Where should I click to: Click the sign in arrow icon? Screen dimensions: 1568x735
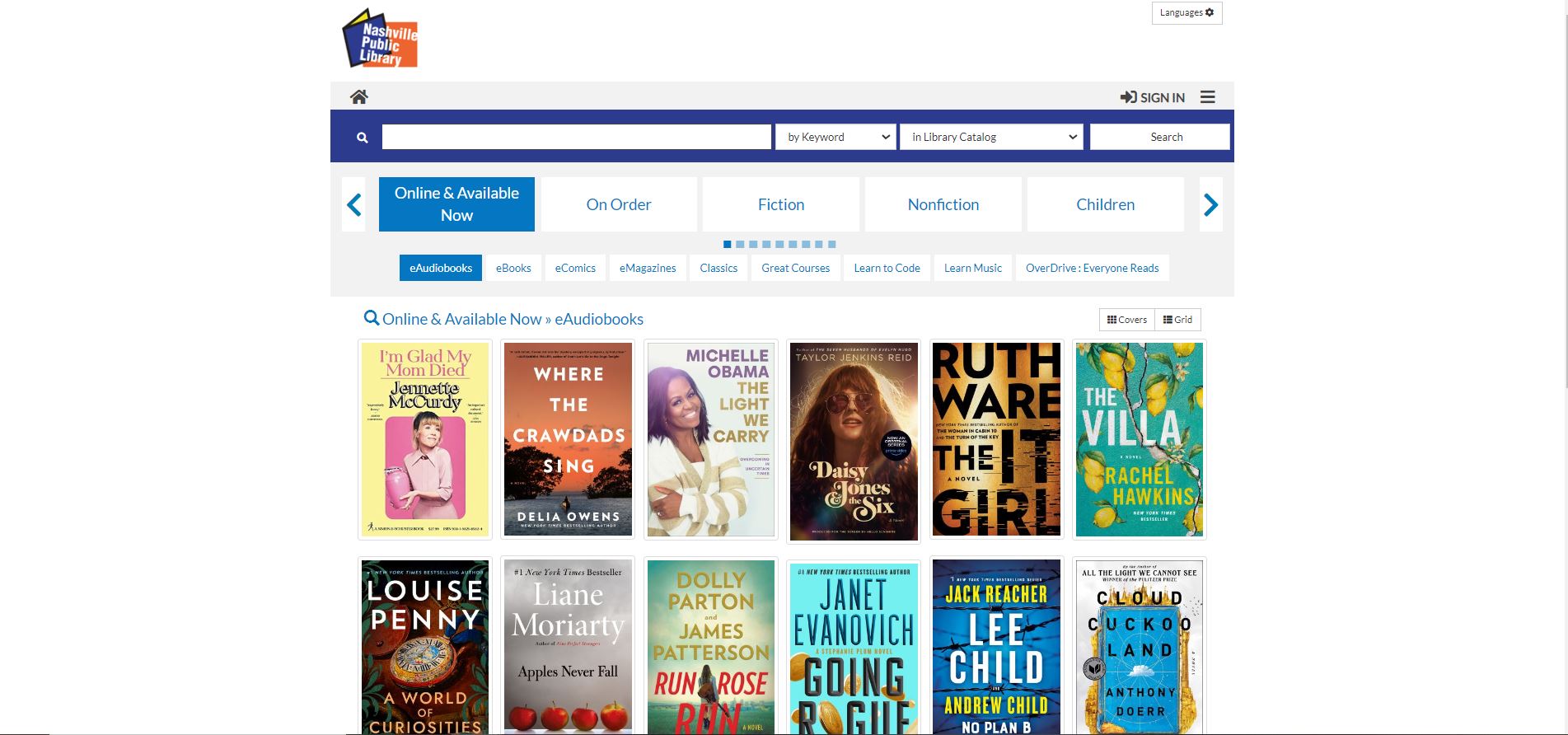[1128, 97]
